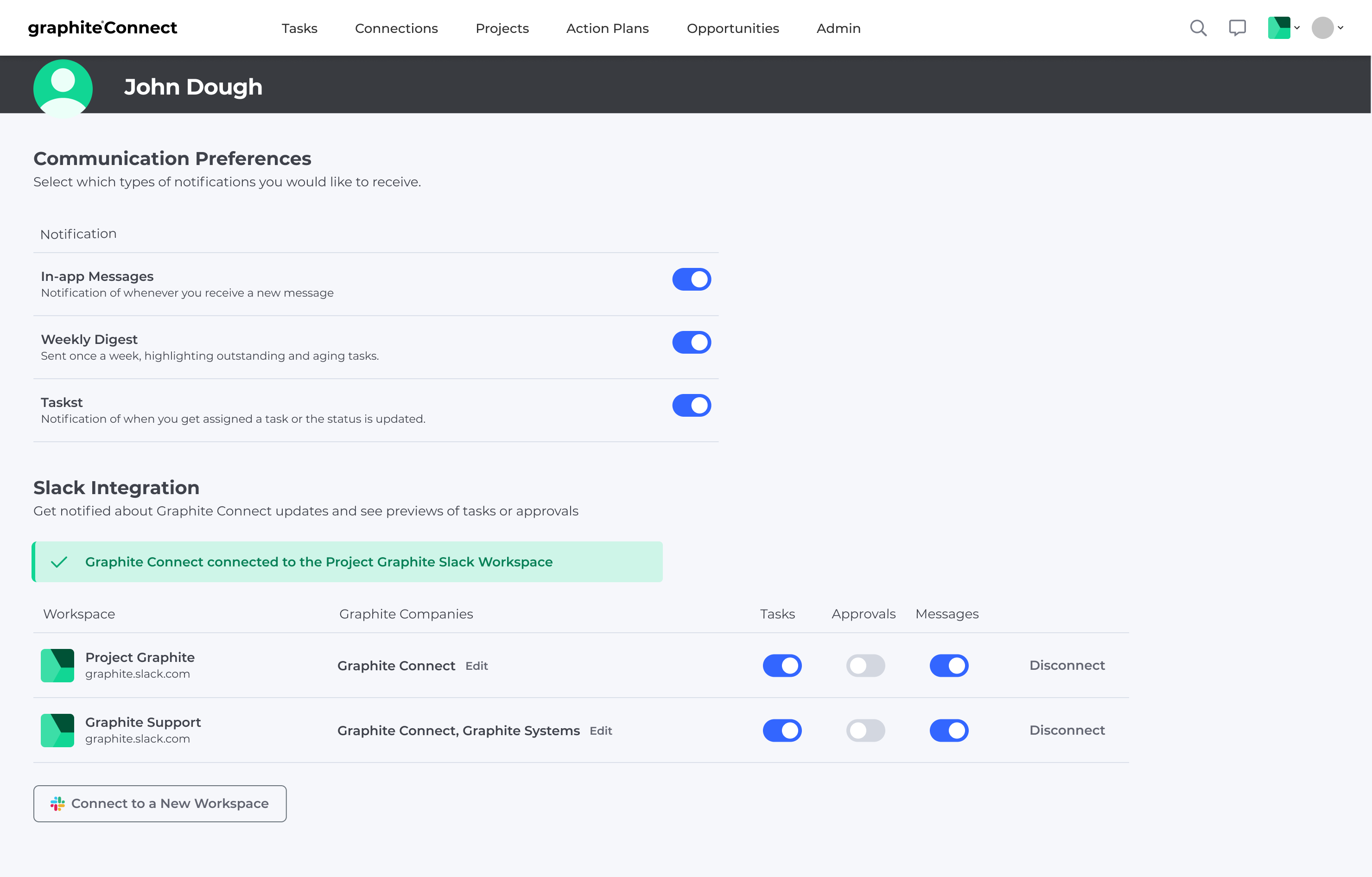Click the Weekly Digest label
This screenshot has width=1372, height=877.
[x=89, y=339]
